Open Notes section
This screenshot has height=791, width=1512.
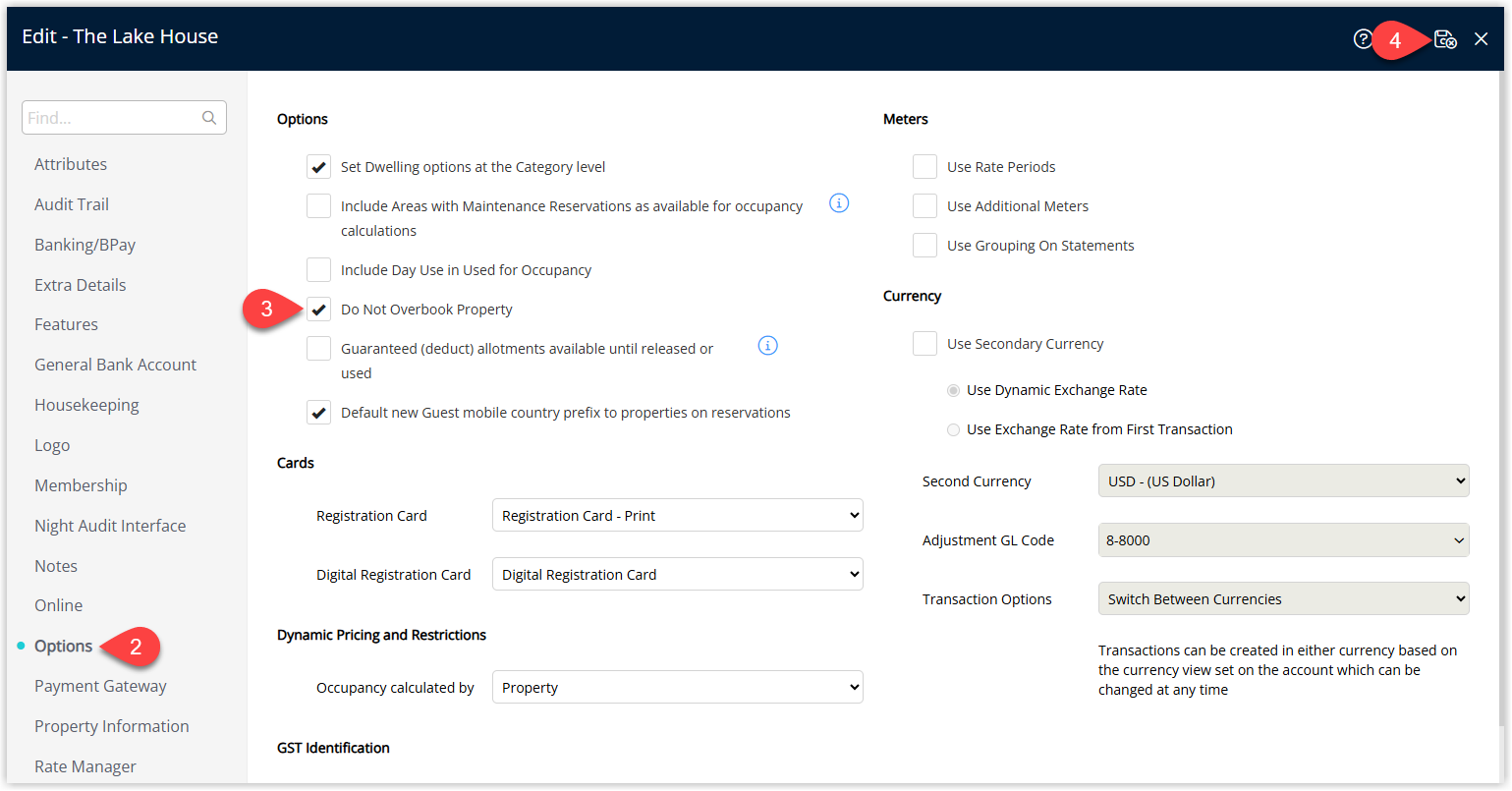[x=56, y=566]
